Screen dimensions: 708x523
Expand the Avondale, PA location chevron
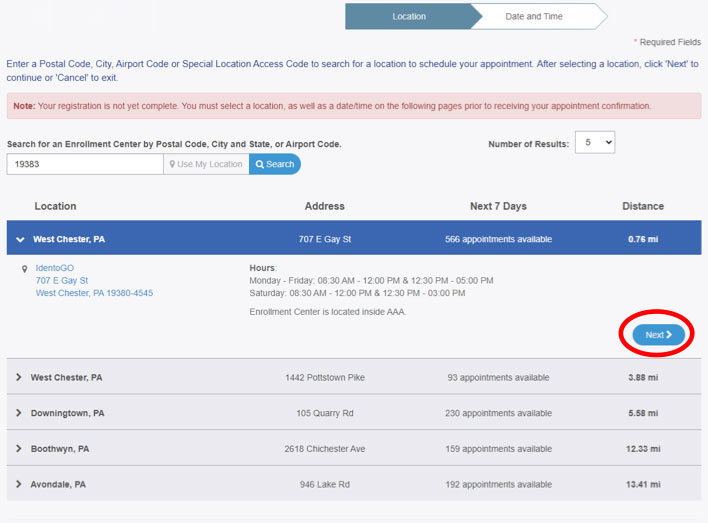19,484
